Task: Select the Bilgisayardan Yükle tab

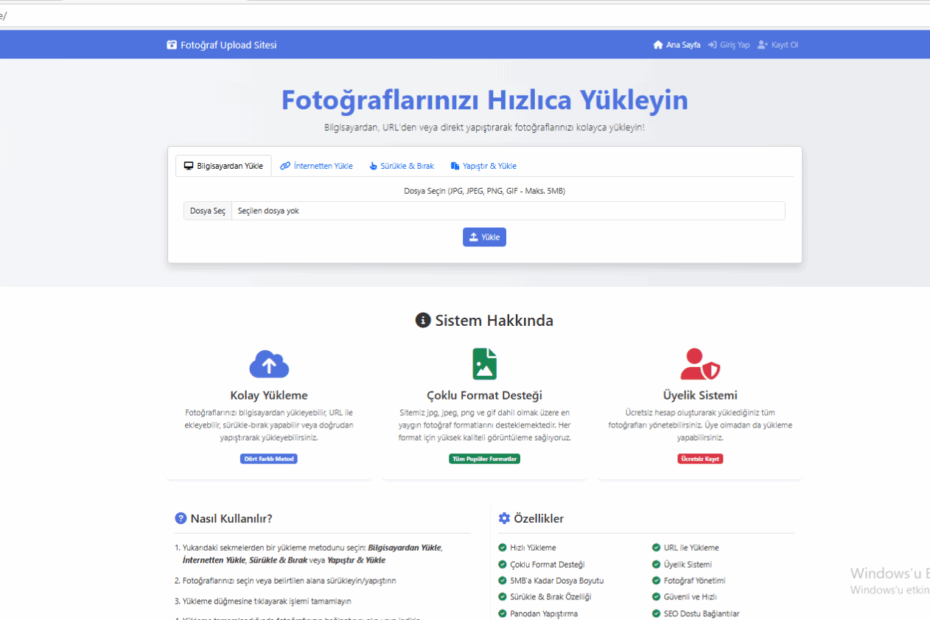Action: tap(223, 165)
